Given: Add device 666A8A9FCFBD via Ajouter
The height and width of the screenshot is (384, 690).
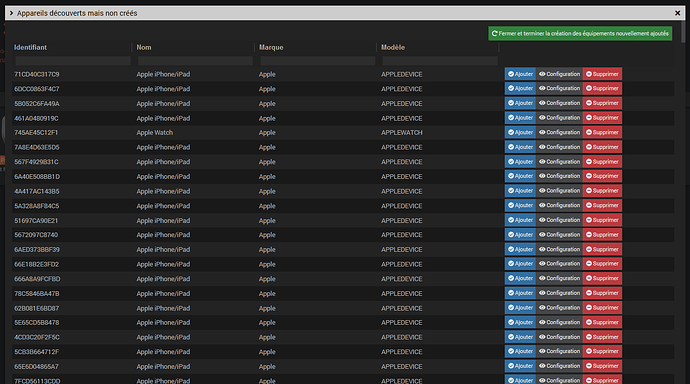Looking at the screenshot, I should (x=520, y=278).
